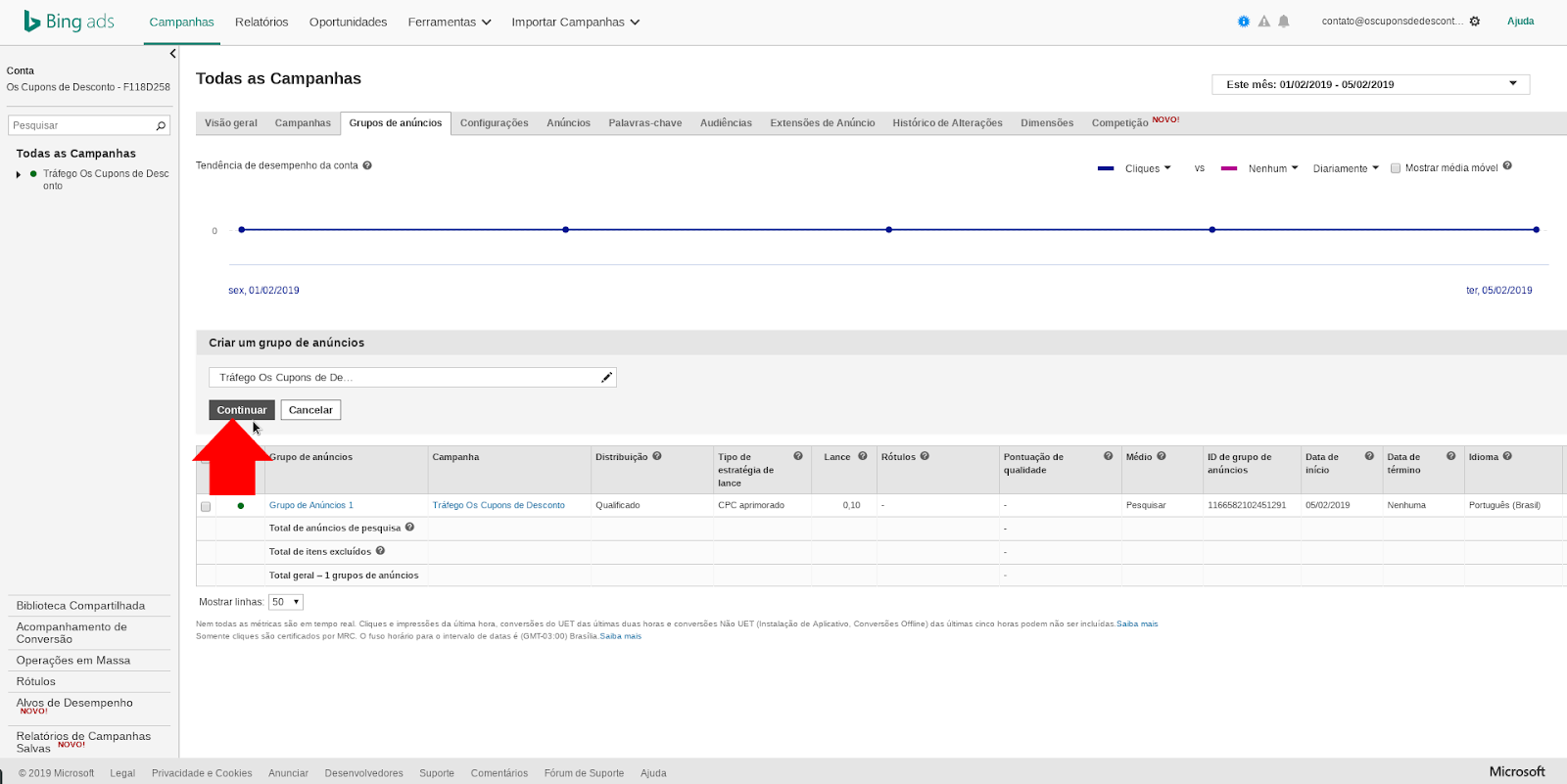Open the Mostrar linhas 50 dropdown

point(286,602)
